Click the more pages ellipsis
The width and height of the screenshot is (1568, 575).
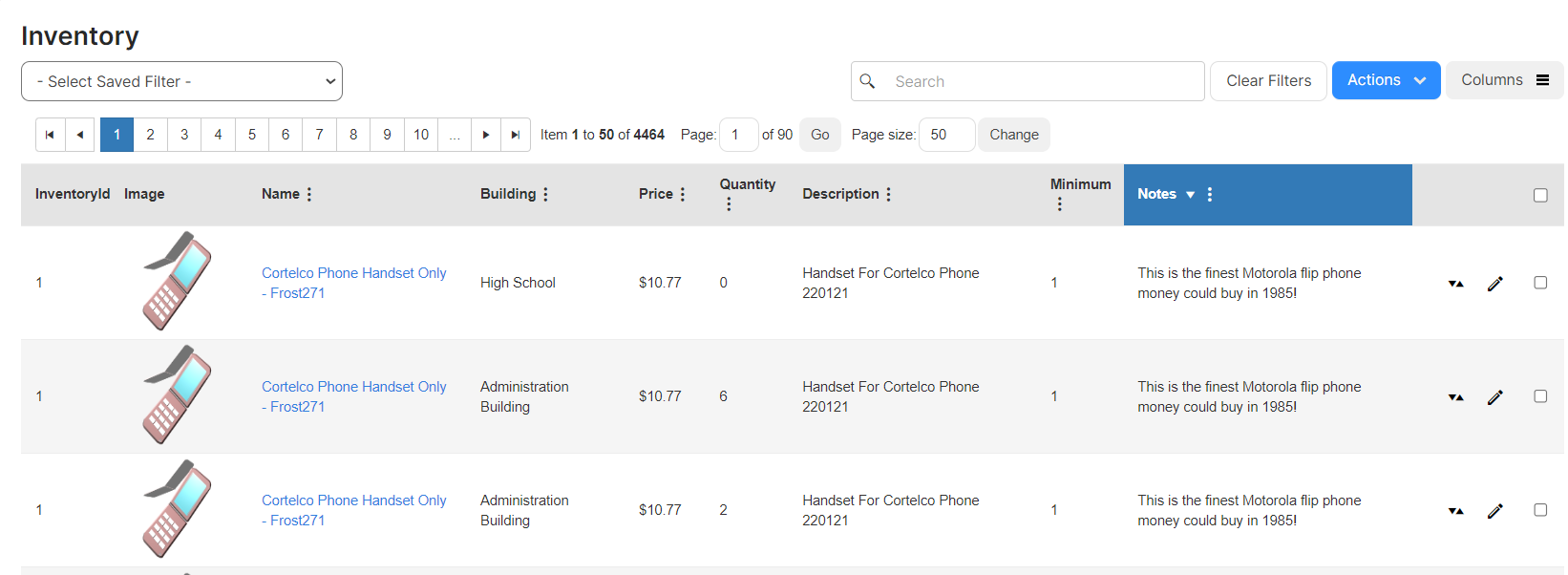pos(455,135)
